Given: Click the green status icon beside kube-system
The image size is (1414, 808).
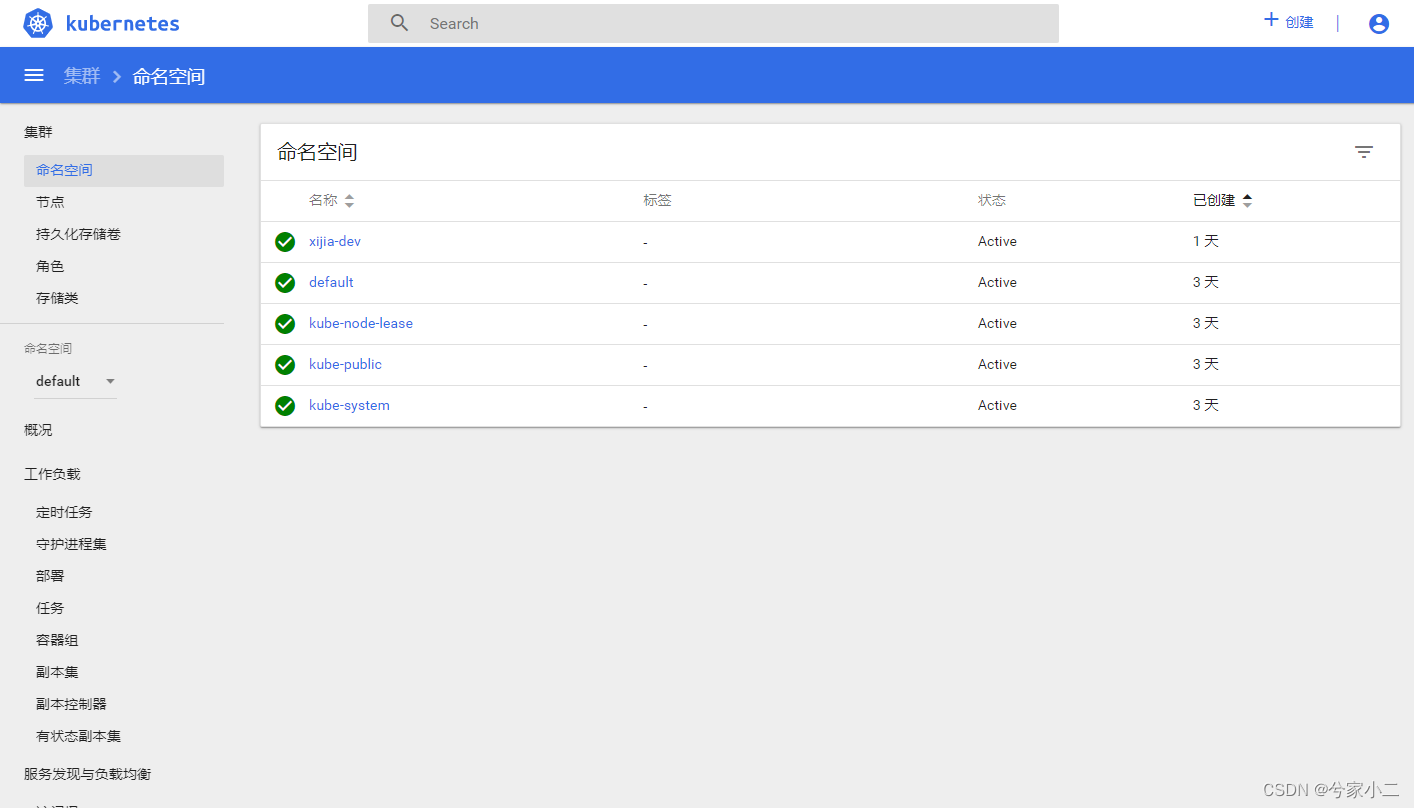Looking at the screenshot, I should click(x=285, y=405).
